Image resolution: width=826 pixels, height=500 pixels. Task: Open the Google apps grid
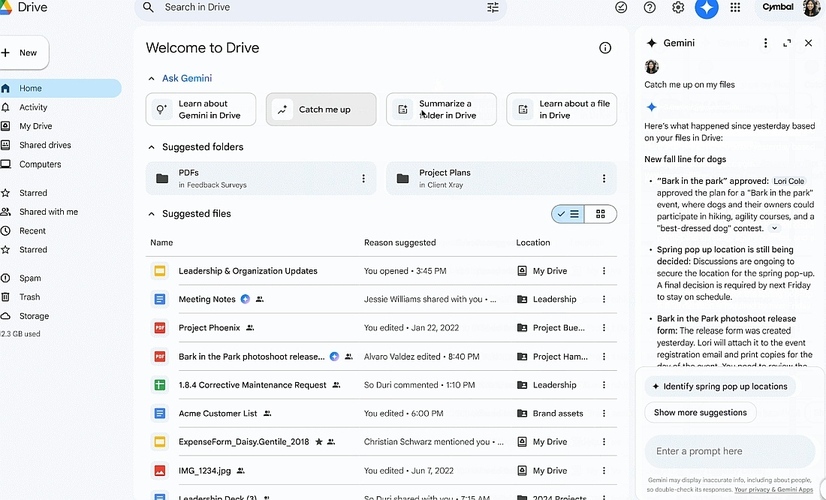[x=735, y=7]
